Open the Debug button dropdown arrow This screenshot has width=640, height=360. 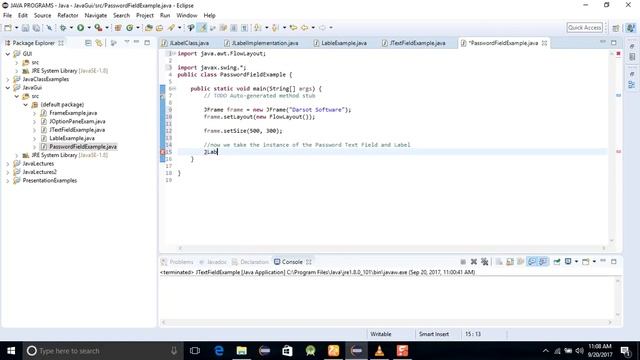coord(71,28)
